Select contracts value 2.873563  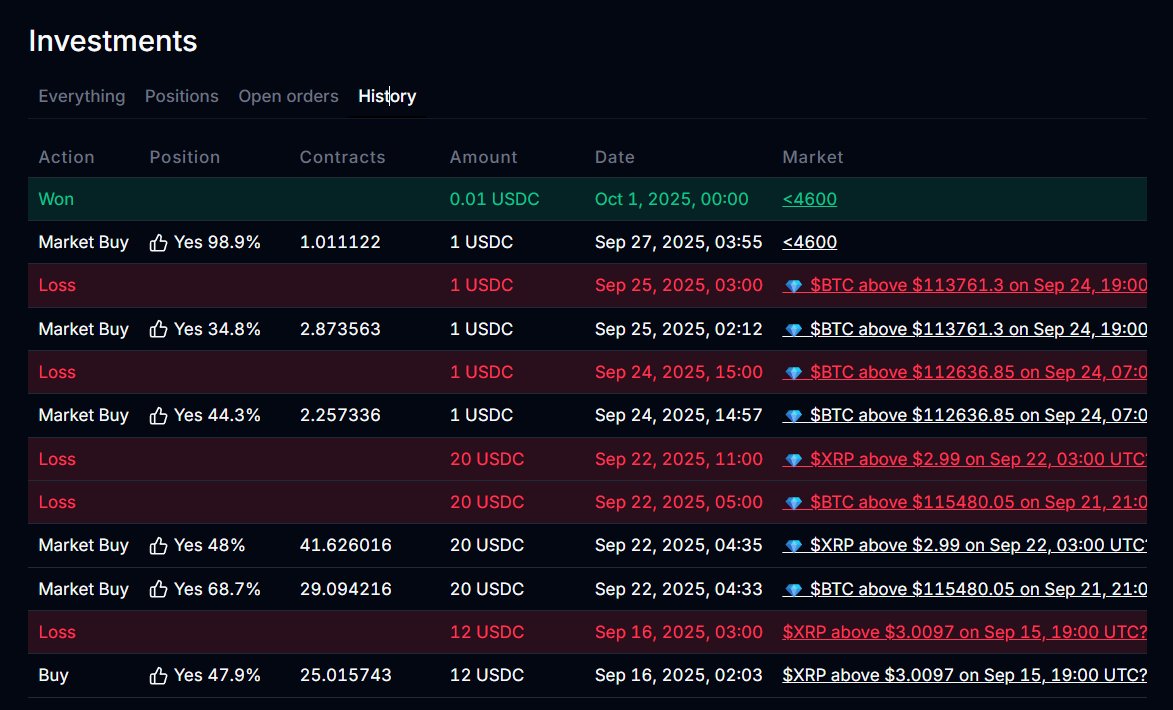(x=340, y=329)
